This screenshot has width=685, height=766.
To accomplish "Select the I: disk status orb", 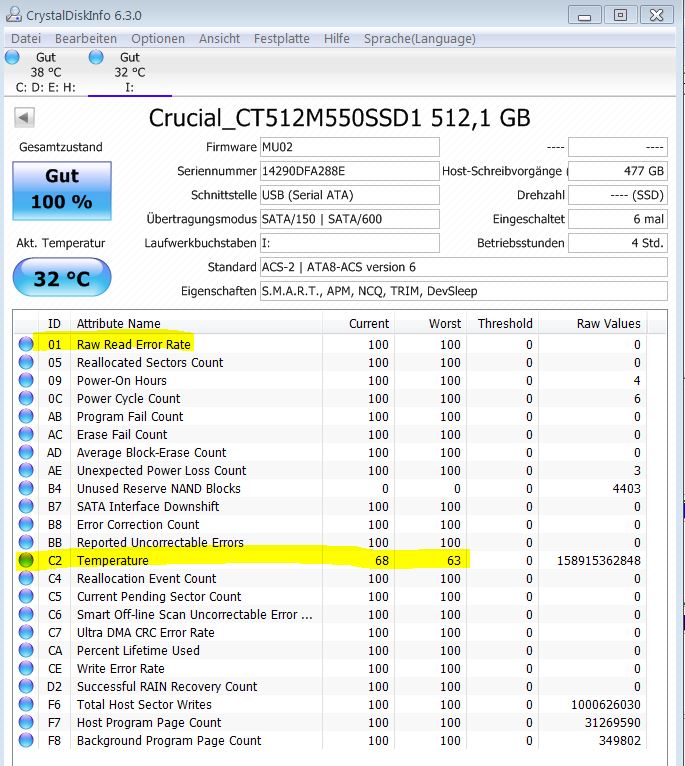I will pyautogui.click(x=96, y=57).
